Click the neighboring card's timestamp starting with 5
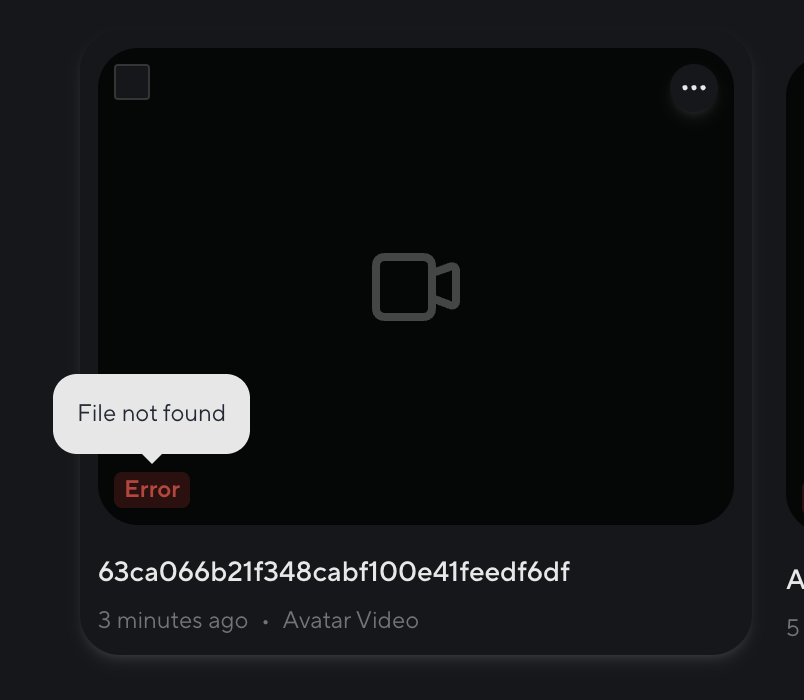This screenshot has height=700, width=804. coord(793,628)
